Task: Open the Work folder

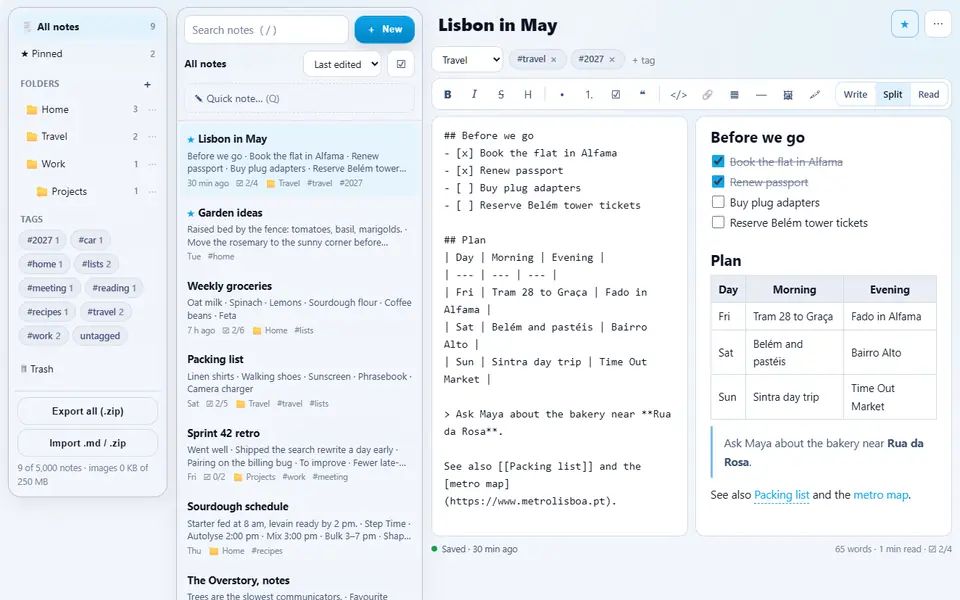Action: point(53,164)
